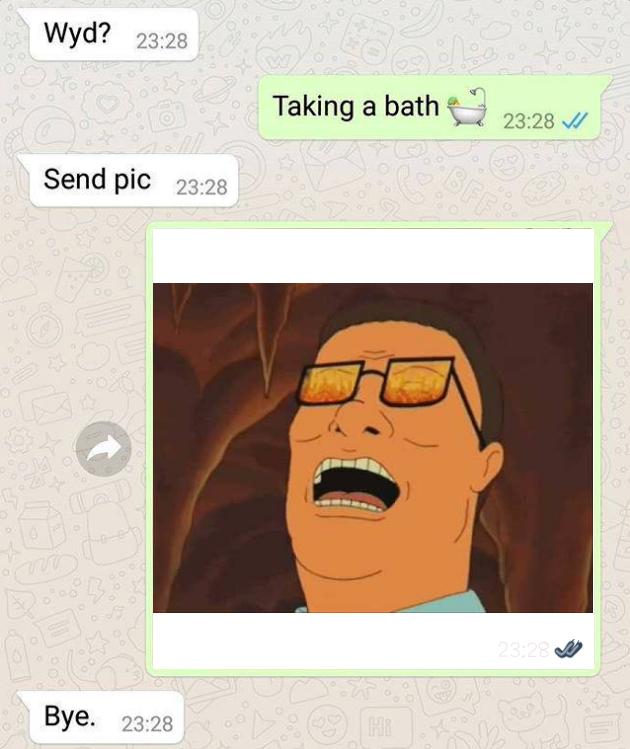Viewport: 630px width, 749px height.
Task: Select the 'Send pic' message bubble
Action: click(133, 181)
